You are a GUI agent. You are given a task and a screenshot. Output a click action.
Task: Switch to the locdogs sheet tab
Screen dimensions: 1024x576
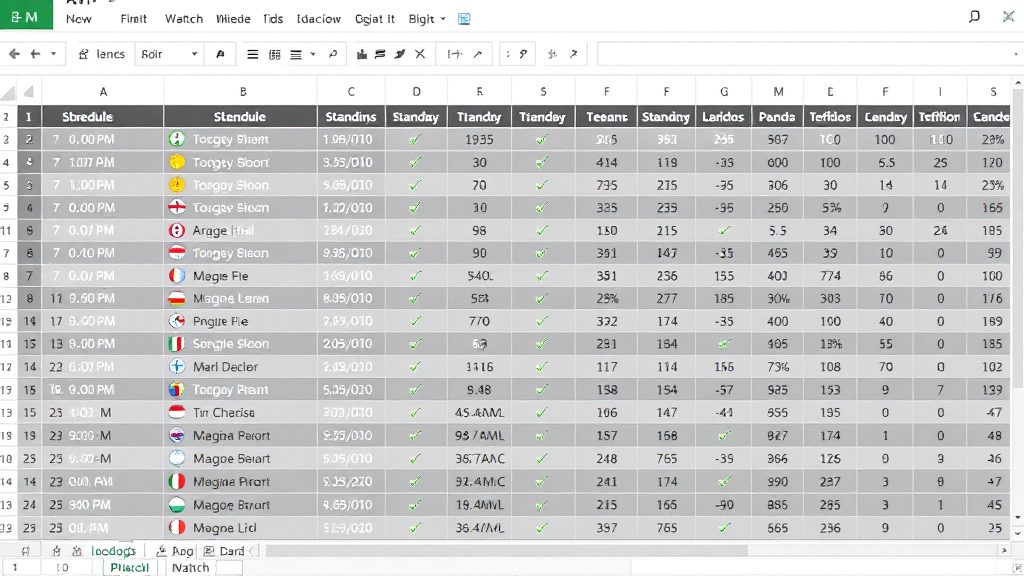(113, 551)
